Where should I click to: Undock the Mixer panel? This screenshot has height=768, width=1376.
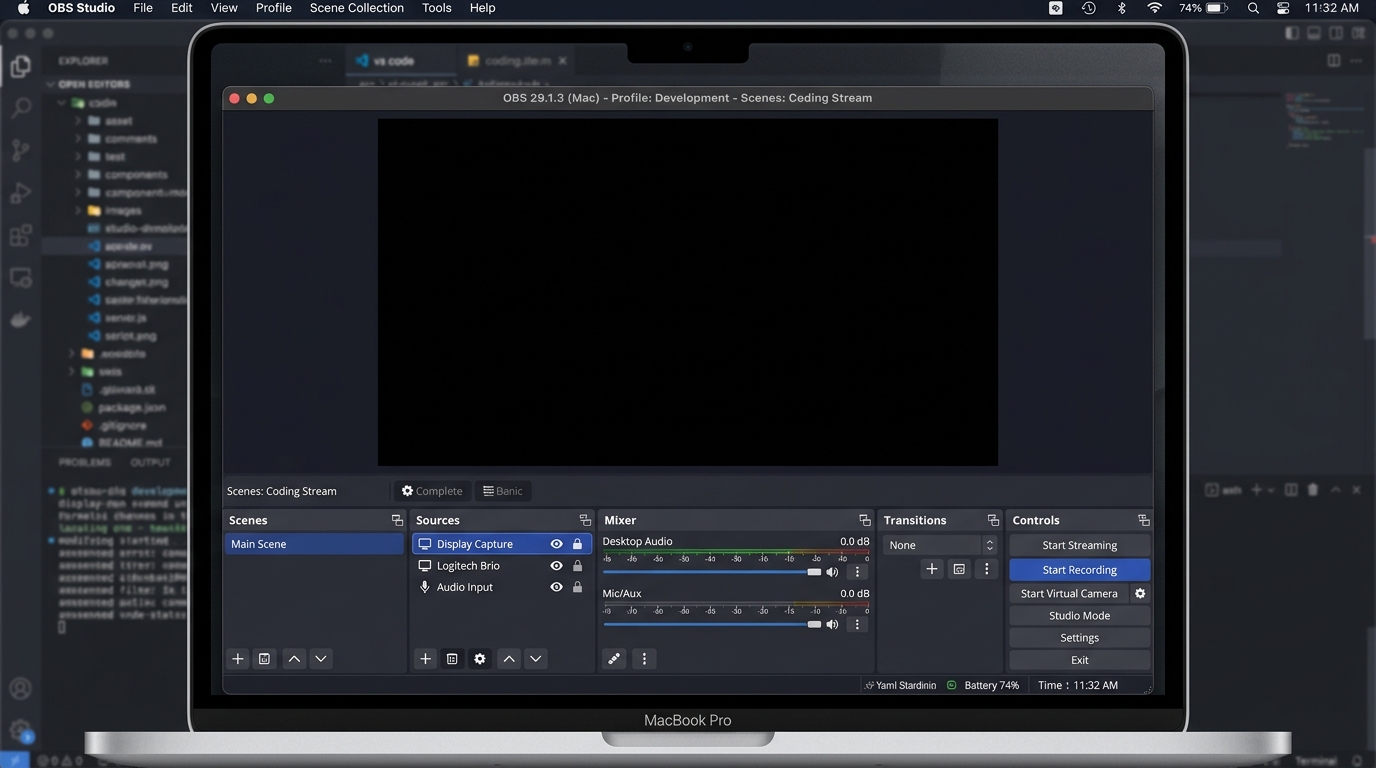coord(865,520)
